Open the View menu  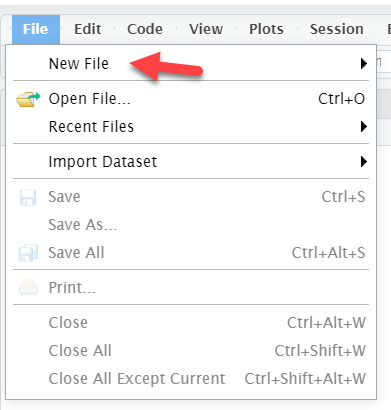pyautogui.click(x=206, y=29)
